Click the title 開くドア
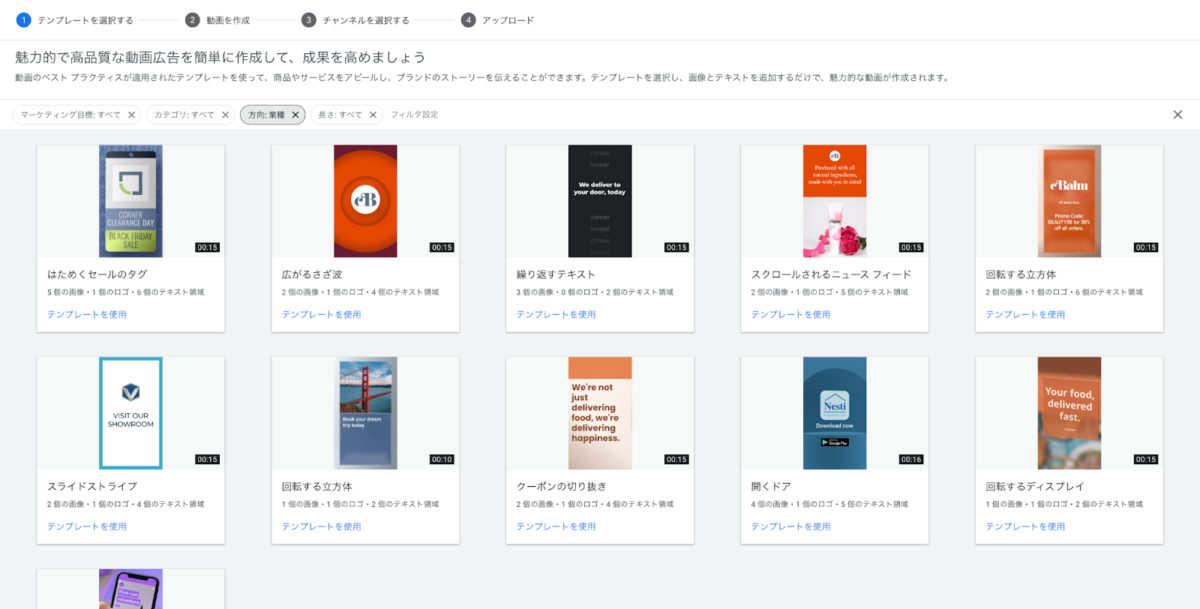 tap(771, 486)
